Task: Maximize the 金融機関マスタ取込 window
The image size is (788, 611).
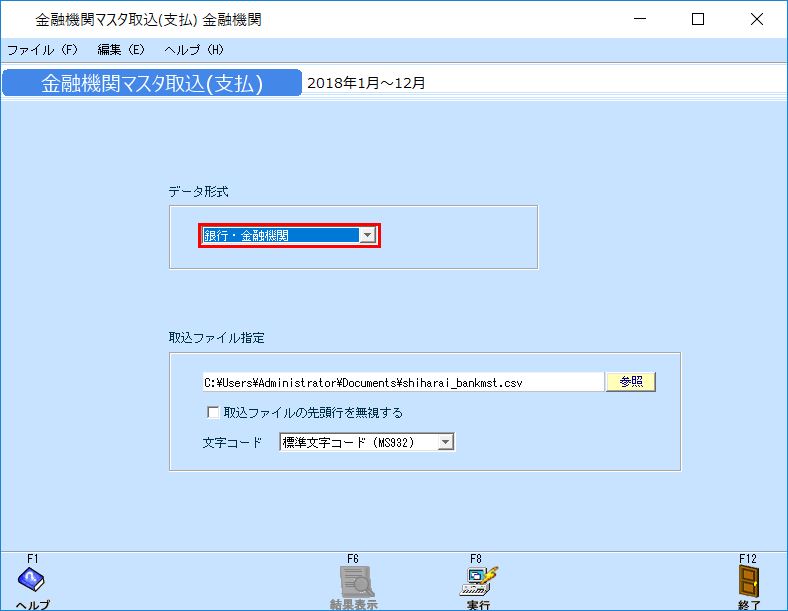Action: 698,19
